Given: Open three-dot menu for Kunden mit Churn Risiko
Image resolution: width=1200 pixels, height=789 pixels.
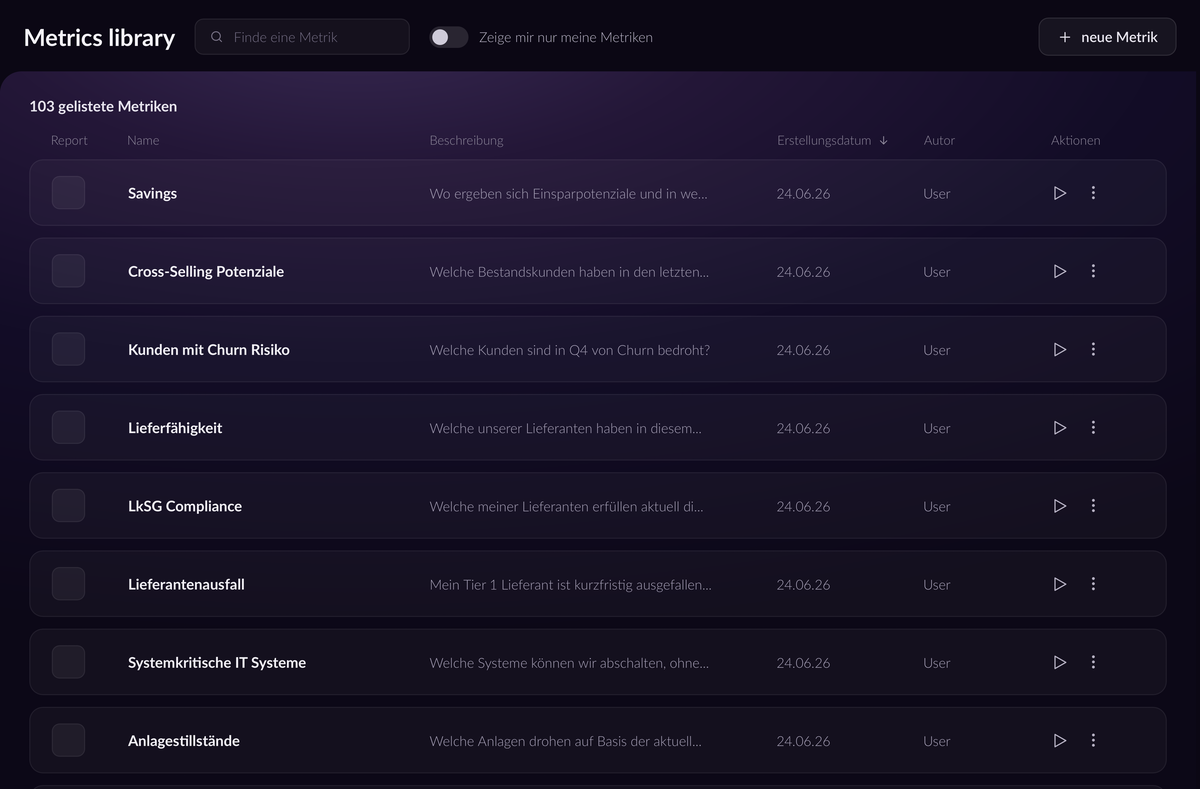Looking at the screenshot, I should coord(1093,349).
